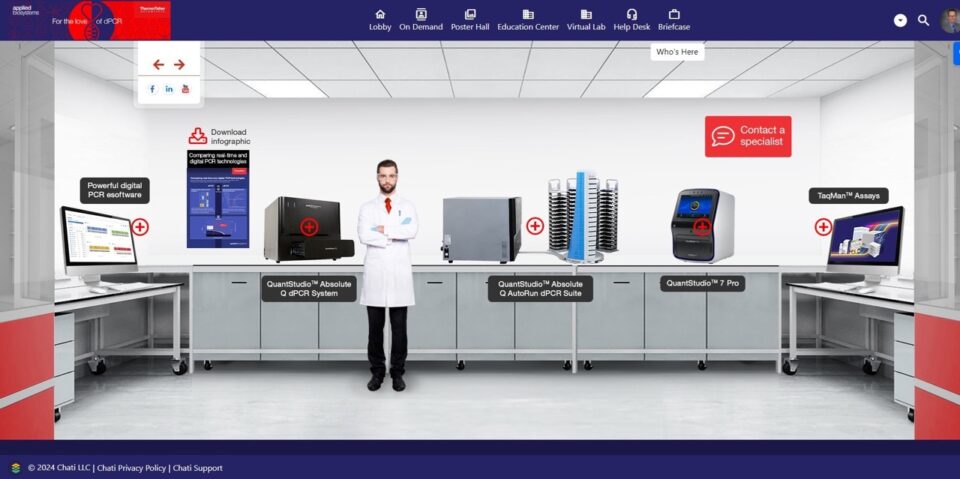Expand the top-right circular dropdown arrow
Image resolution: width=960 pixels, height=479 pixels.
[900, 20]
